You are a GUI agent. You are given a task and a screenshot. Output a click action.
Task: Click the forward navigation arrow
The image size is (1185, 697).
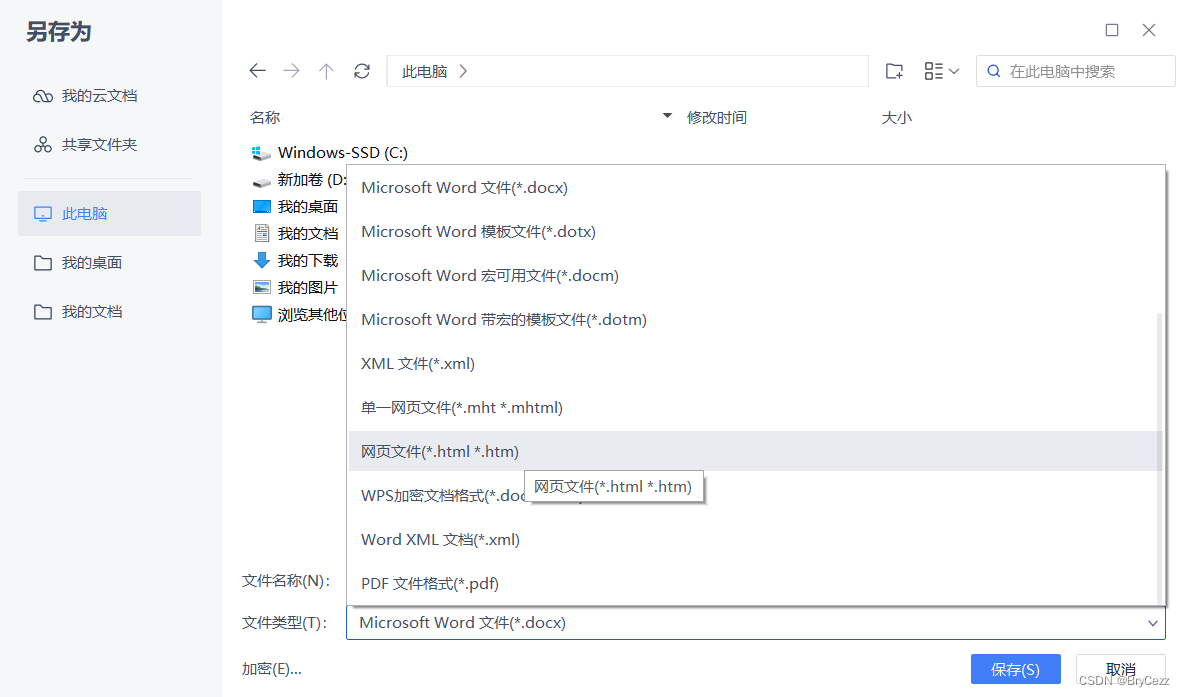[x=291, y=71]
